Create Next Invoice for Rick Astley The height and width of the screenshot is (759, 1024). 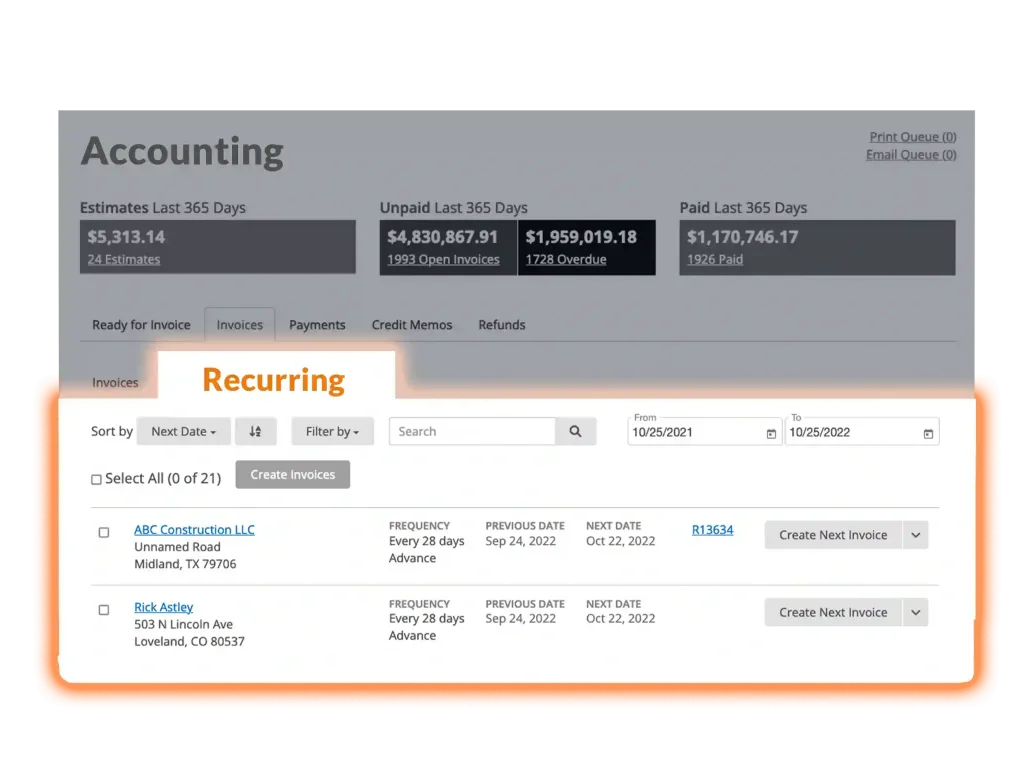click(833, 613)
